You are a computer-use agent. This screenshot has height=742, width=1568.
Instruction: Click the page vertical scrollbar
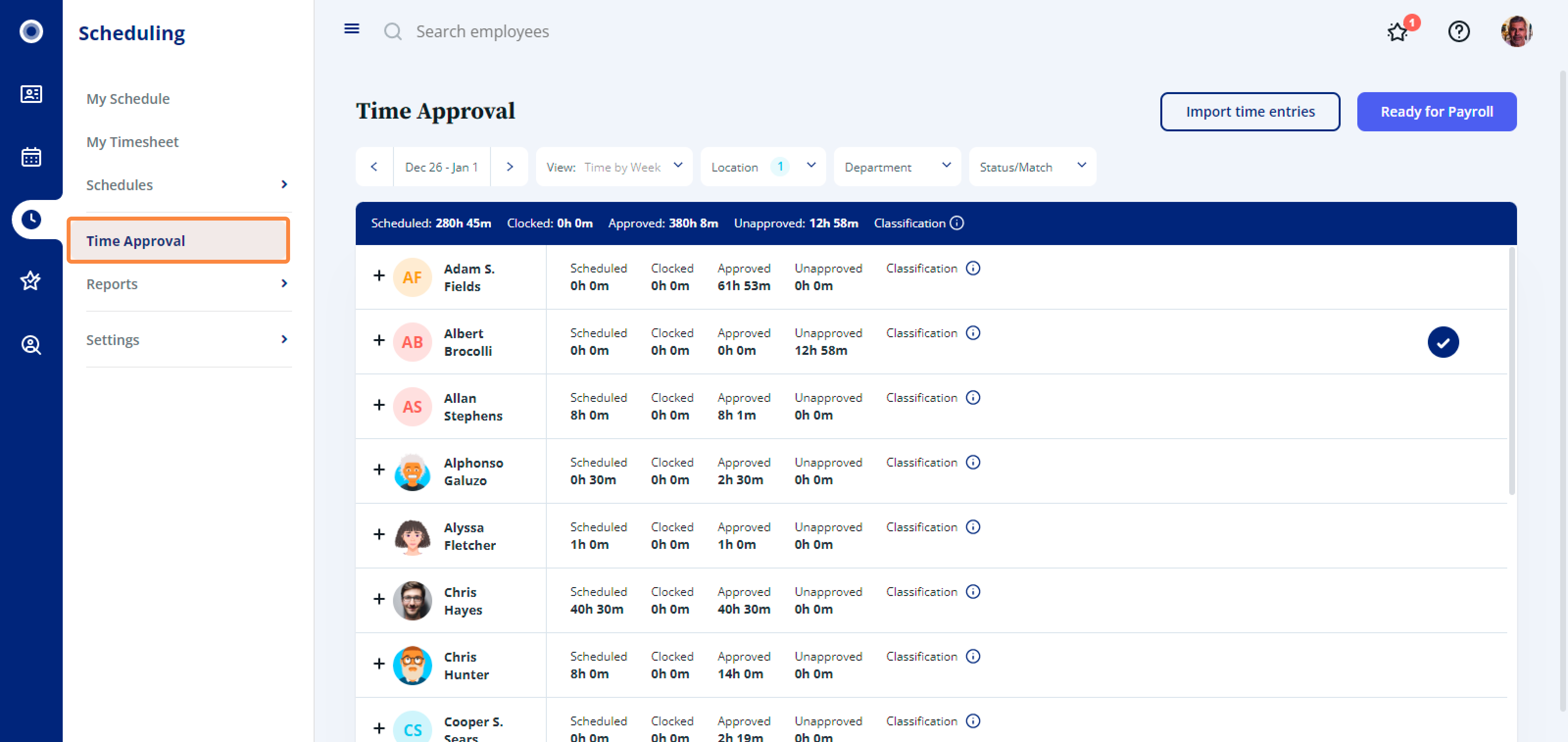[1562, 390]
